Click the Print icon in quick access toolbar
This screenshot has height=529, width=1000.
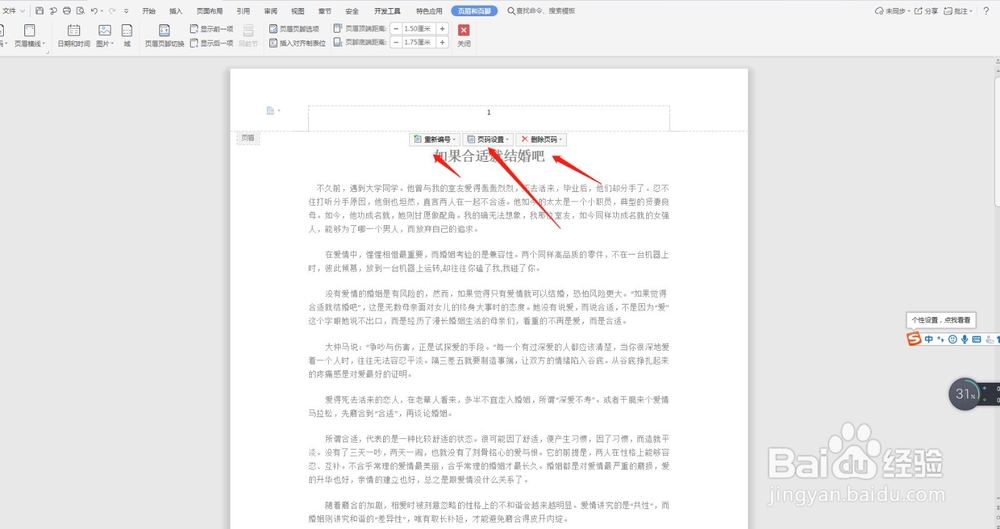66,11
